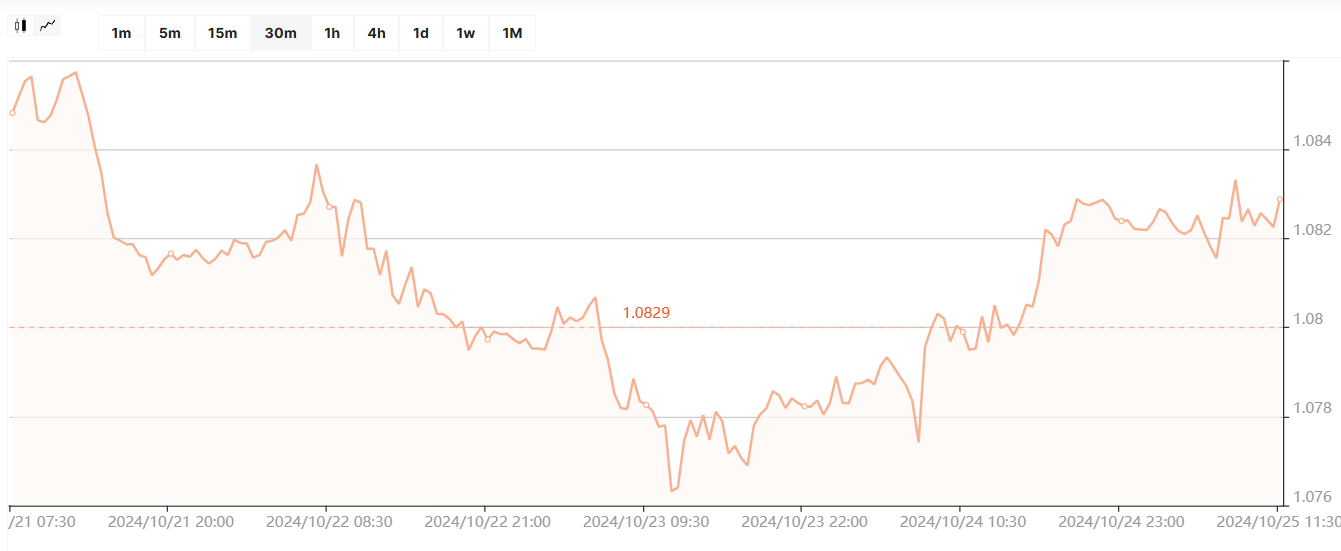1341x551 pixels.
Task: Click the 2024/10/22 08:30 time label
Action: click(329, 521)
